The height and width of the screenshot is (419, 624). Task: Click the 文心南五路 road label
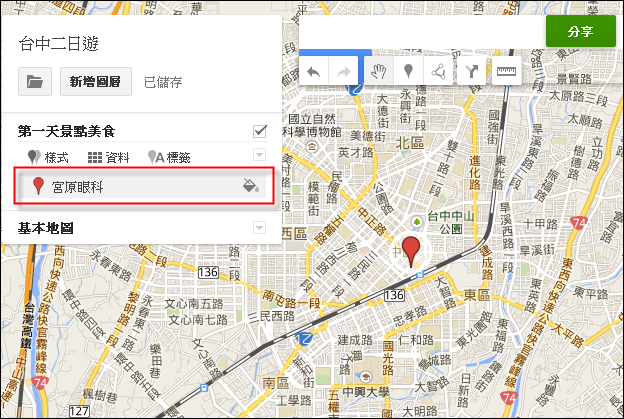tap(194, 304)
